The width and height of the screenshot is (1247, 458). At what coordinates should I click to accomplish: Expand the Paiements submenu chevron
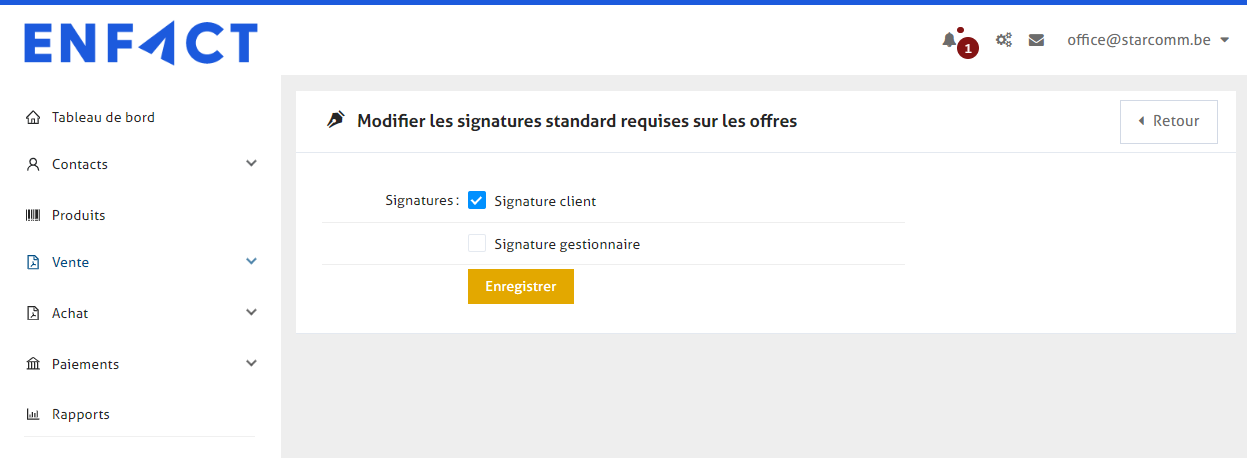coord(251,363)
